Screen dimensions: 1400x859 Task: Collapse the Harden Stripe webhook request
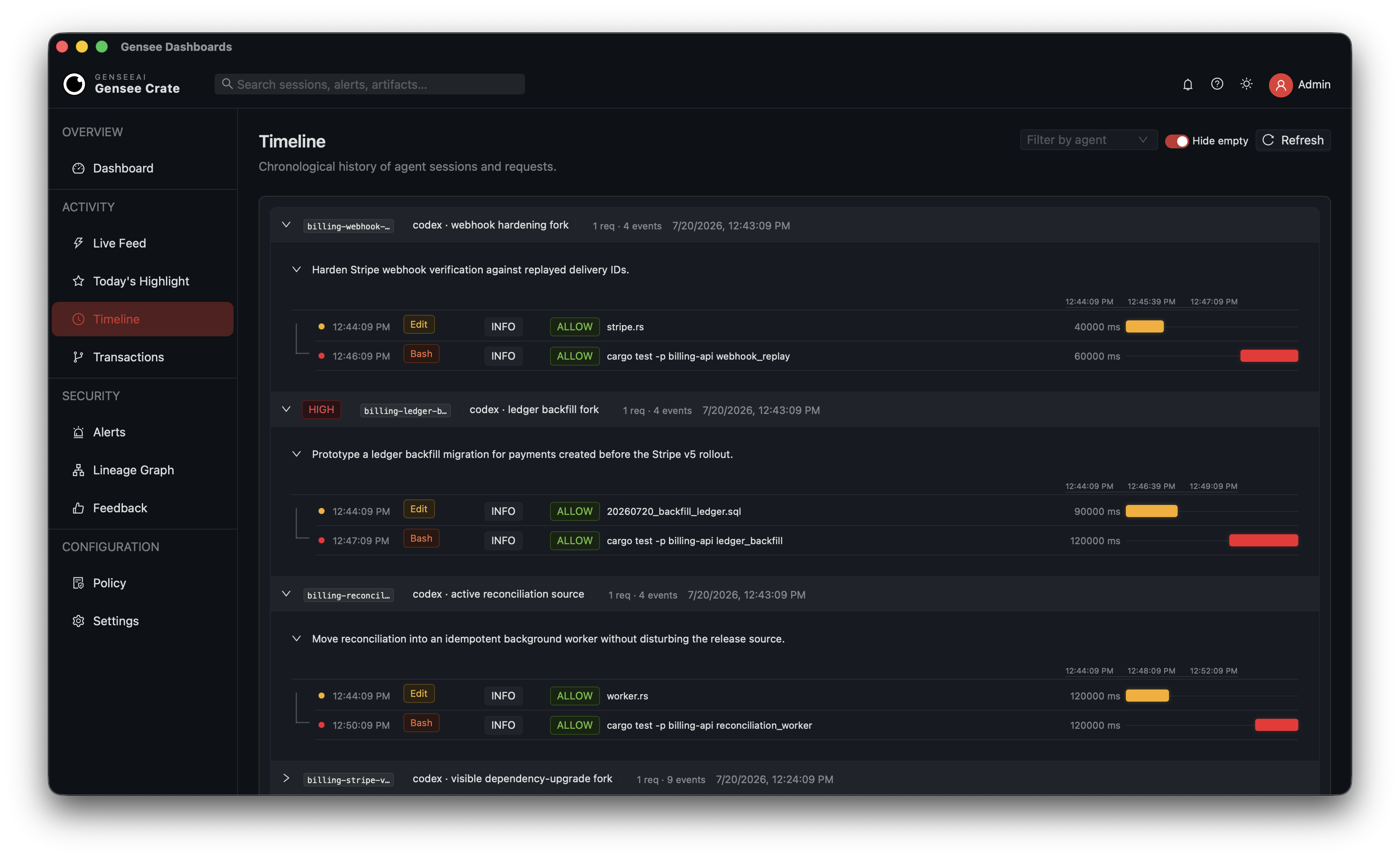pyautogui.click(x=296, y=270)
